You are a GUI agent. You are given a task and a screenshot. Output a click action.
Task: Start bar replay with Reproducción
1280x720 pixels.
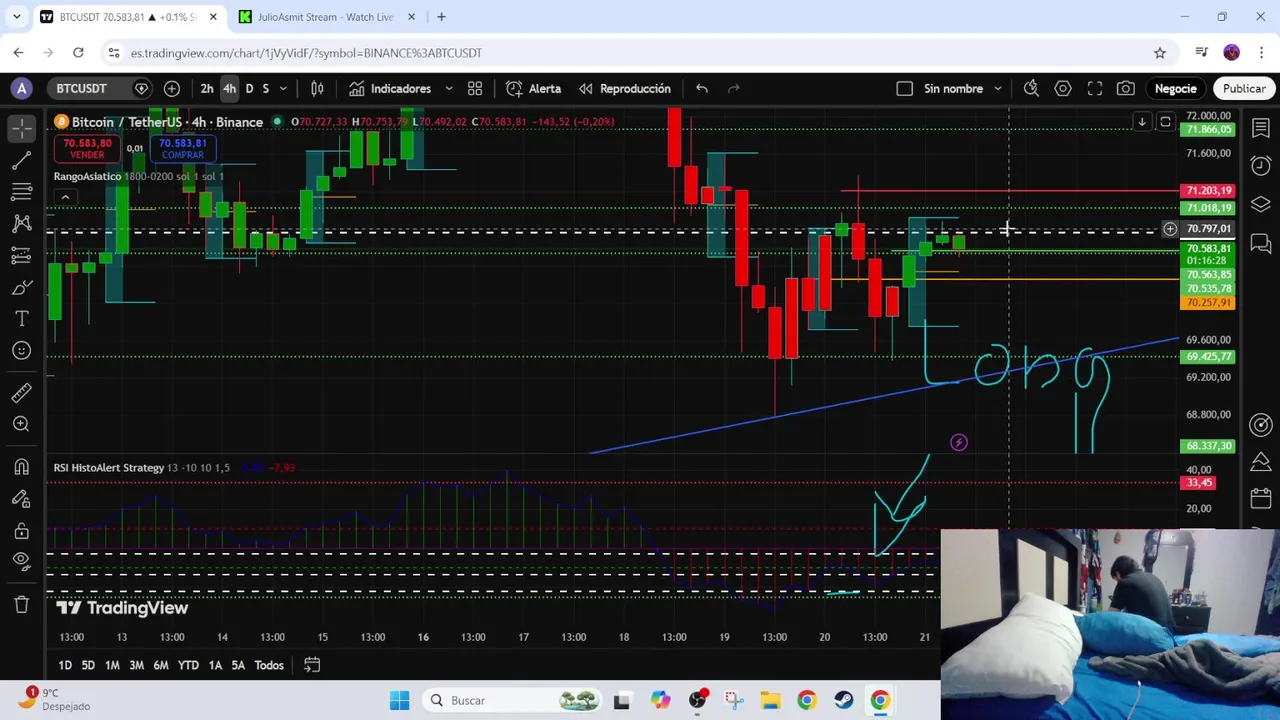click(625, 89)
